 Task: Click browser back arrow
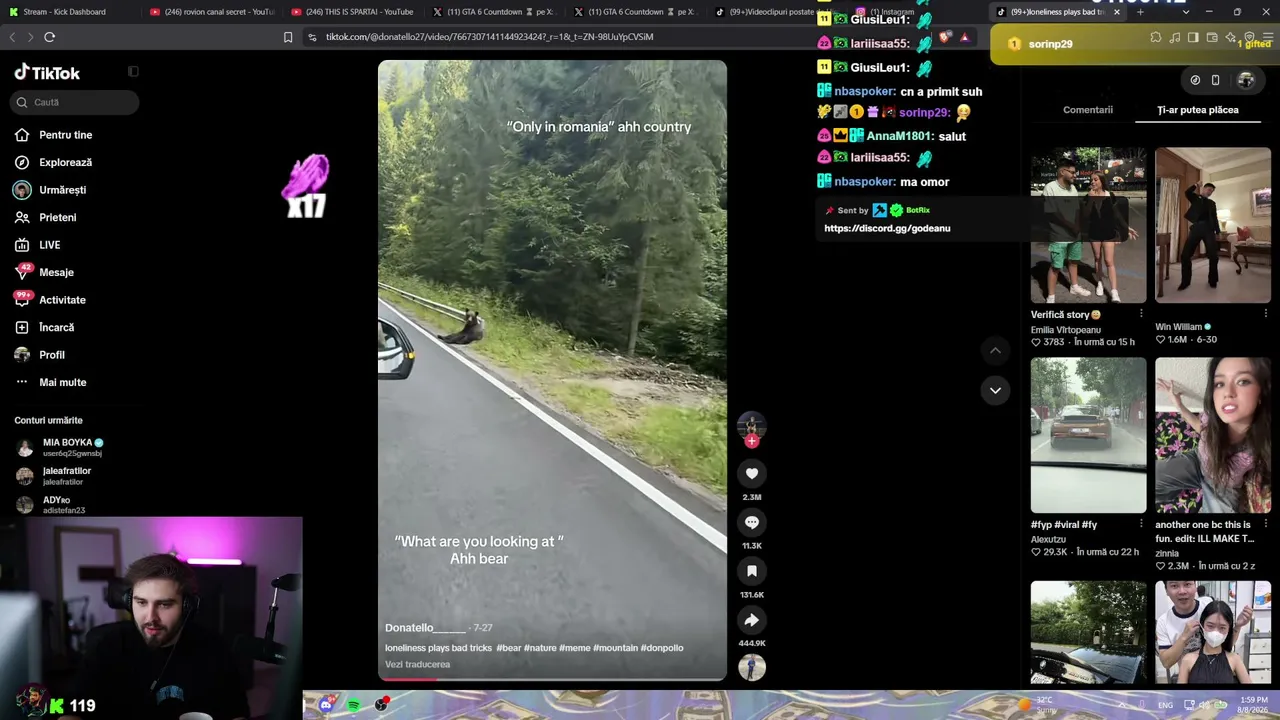pos(12,37)
